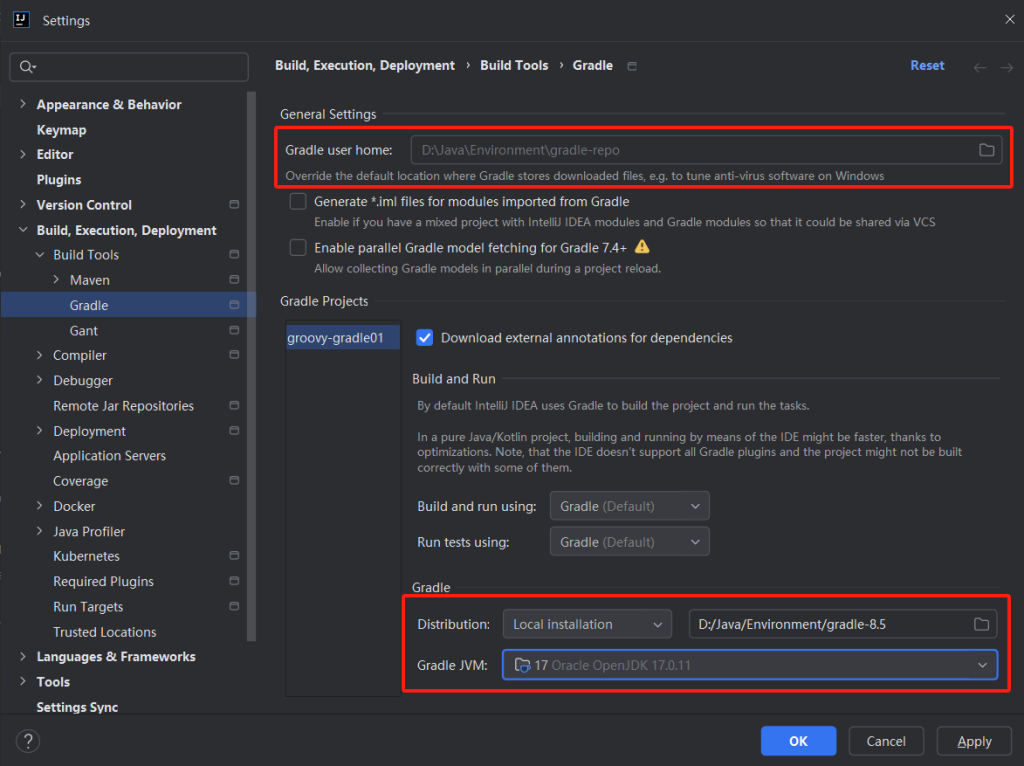This screenshot has height=766, width=1024.
Task: Click the project-level icon beside Gradle breadcrumb
Action: pyautogui.click(x=631, y=66)
